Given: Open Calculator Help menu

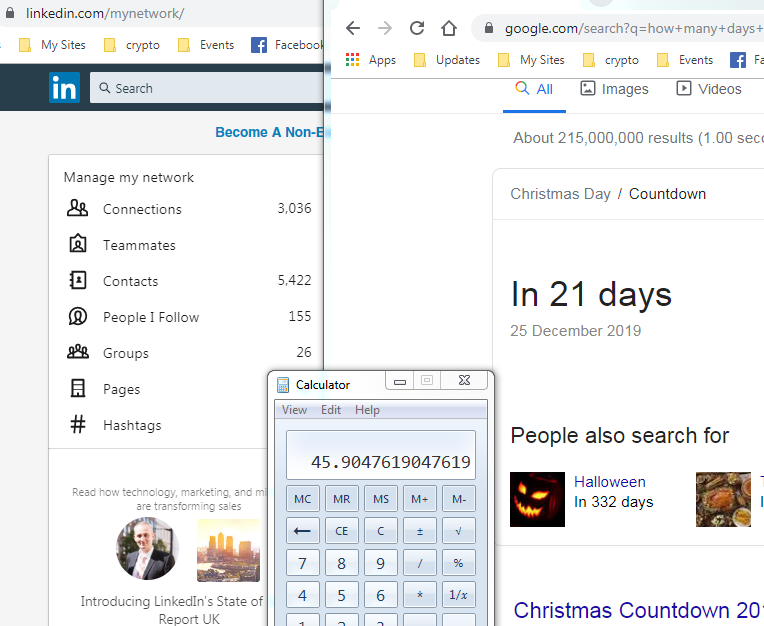Looking at the screenshot, I should tap(367, 410).
